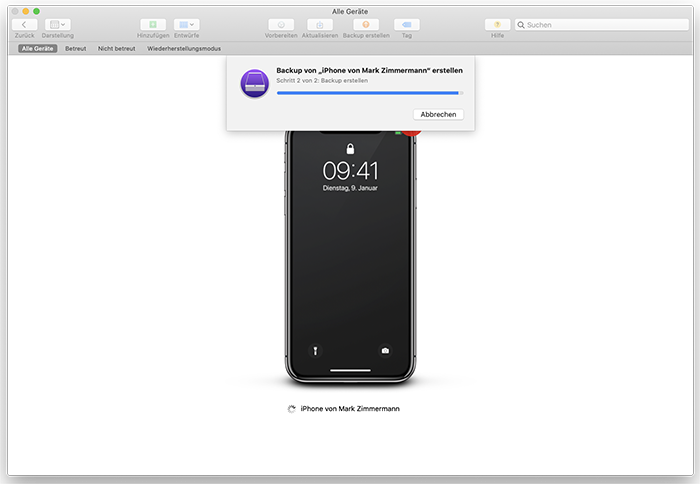
Task: Click the green fullscreen window button
Action: click(x=36, y=11)
